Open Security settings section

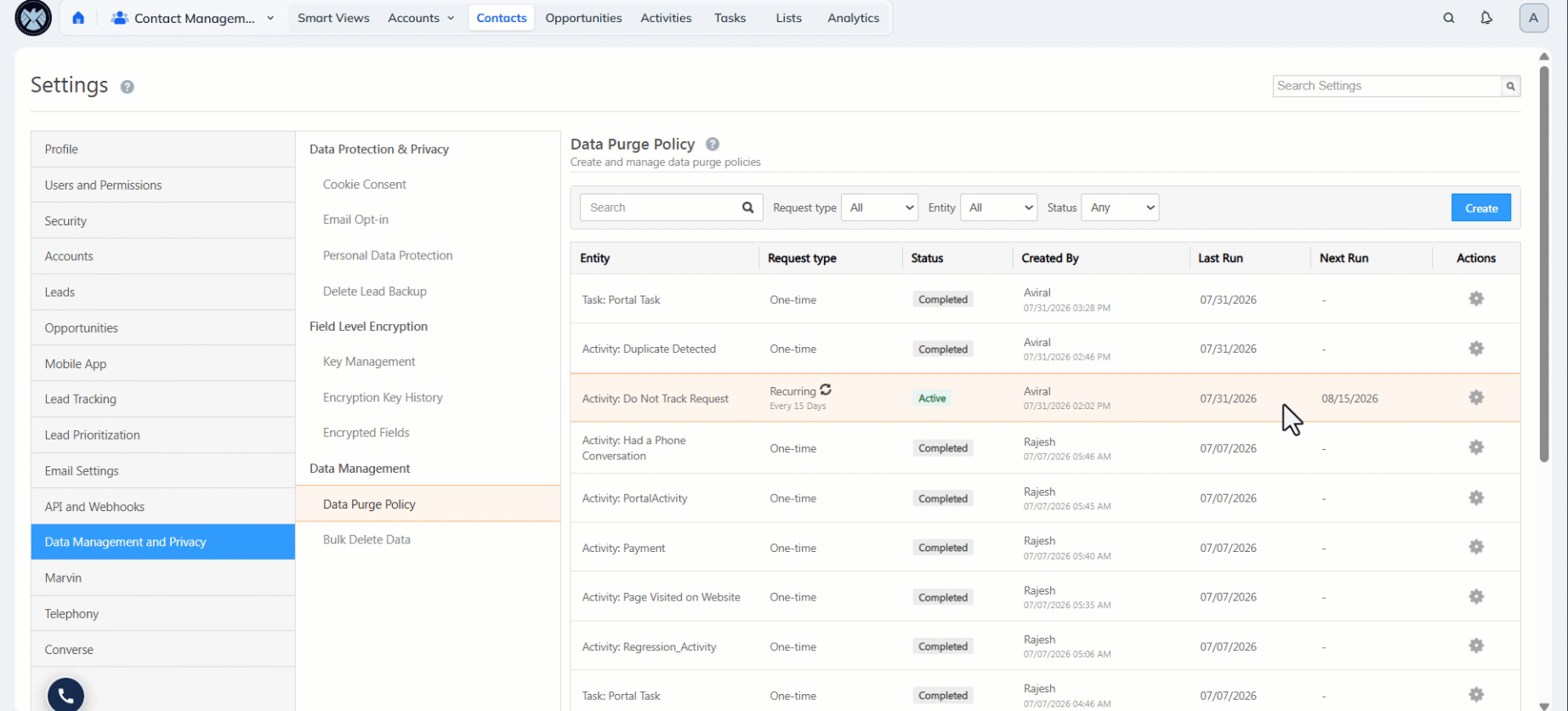pos(163,220)
